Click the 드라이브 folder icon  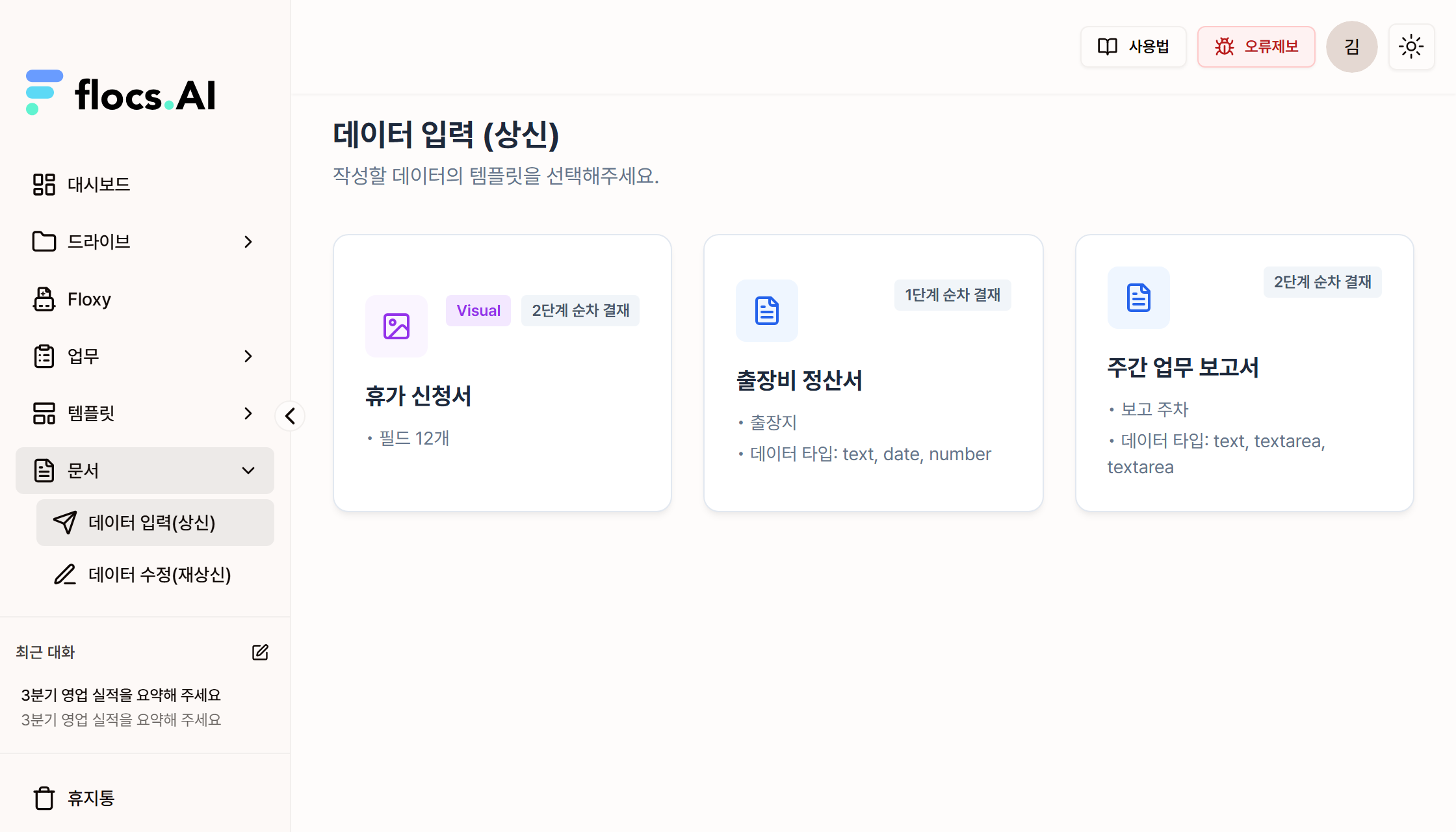(x=44, y=242)
